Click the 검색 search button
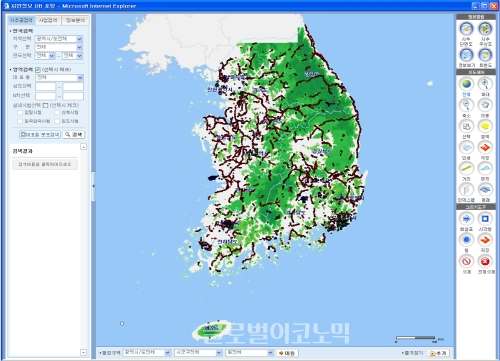Image resolution: width=500 pixels, height=361 pixels. [74, 135]
